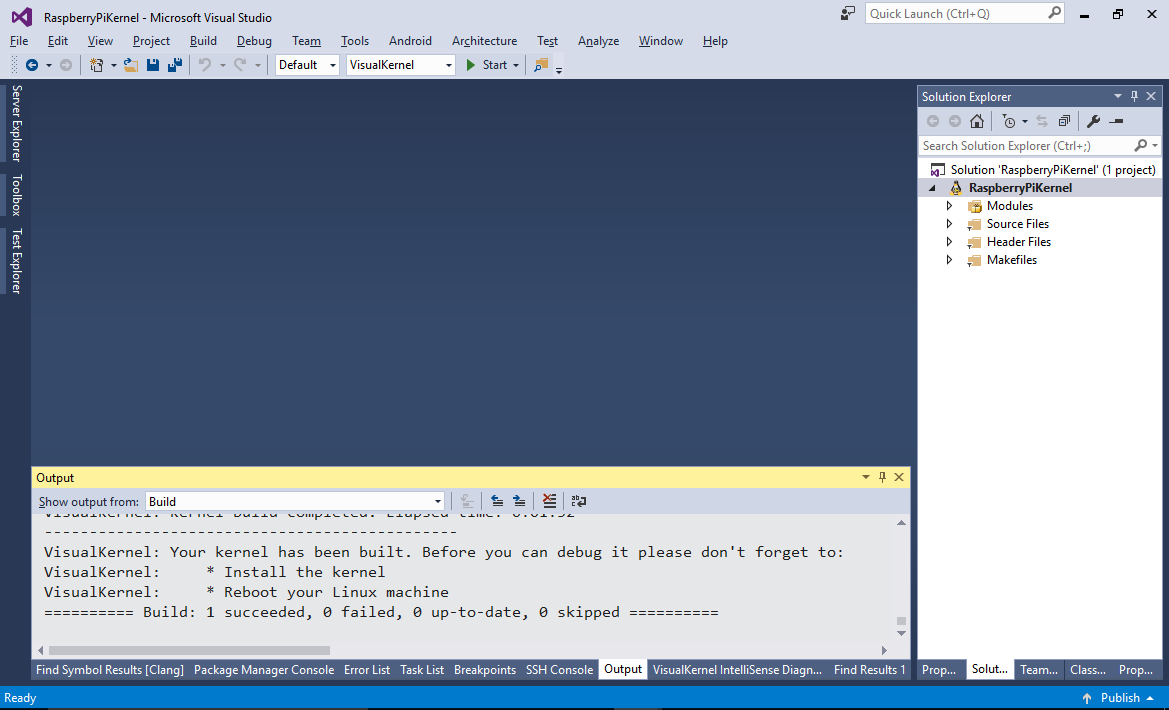Switch to the Team Explorer bottom tab
This screenshot has height=710, width=1169.
[x=1039, y=670]
